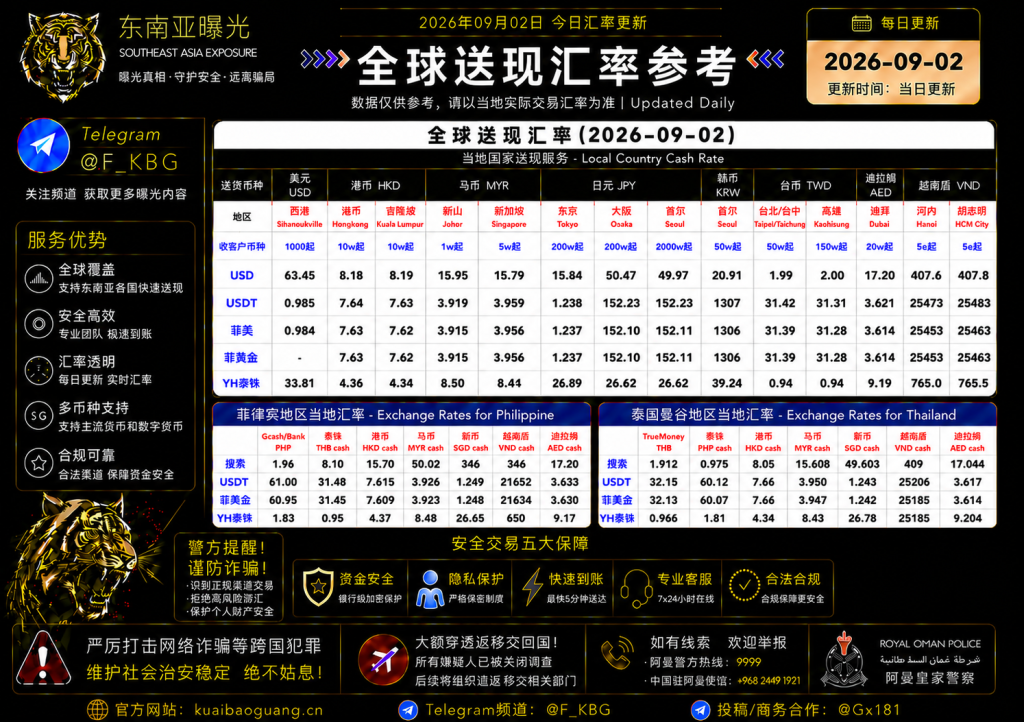This screenshot has width=1024, height=722.
Task: Click the calendar icon beside 每日更新
Action: 861,24
